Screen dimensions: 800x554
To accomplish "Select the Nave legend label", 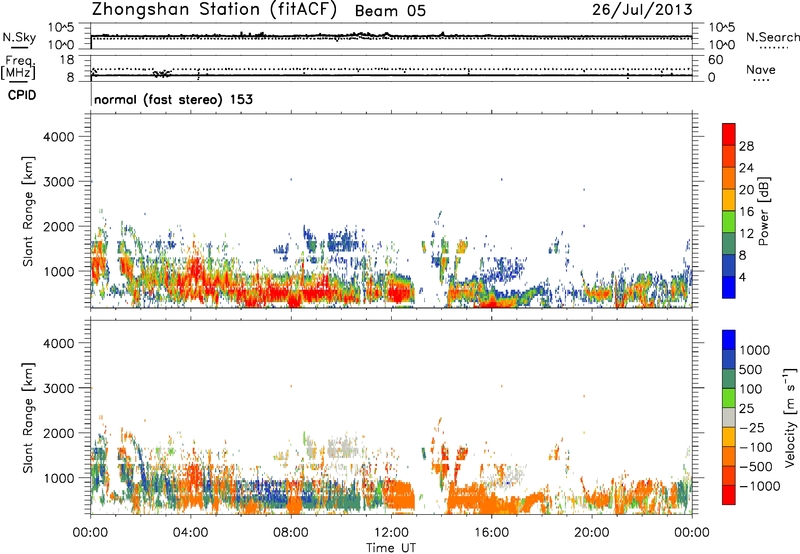I will coord(760,70).
